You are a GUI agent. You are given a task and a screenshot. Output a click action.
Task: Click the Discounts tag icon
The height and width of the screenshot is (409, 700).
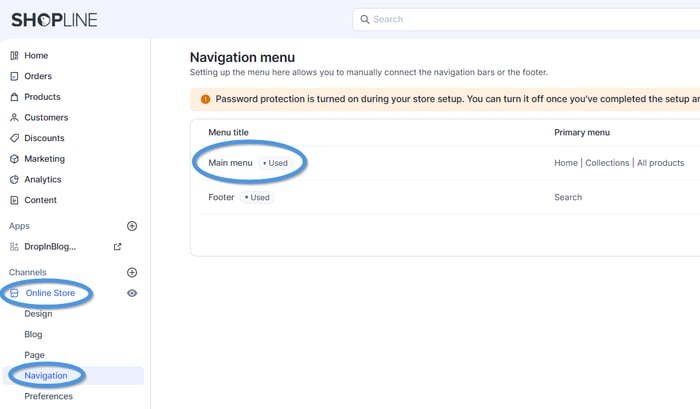14,138
